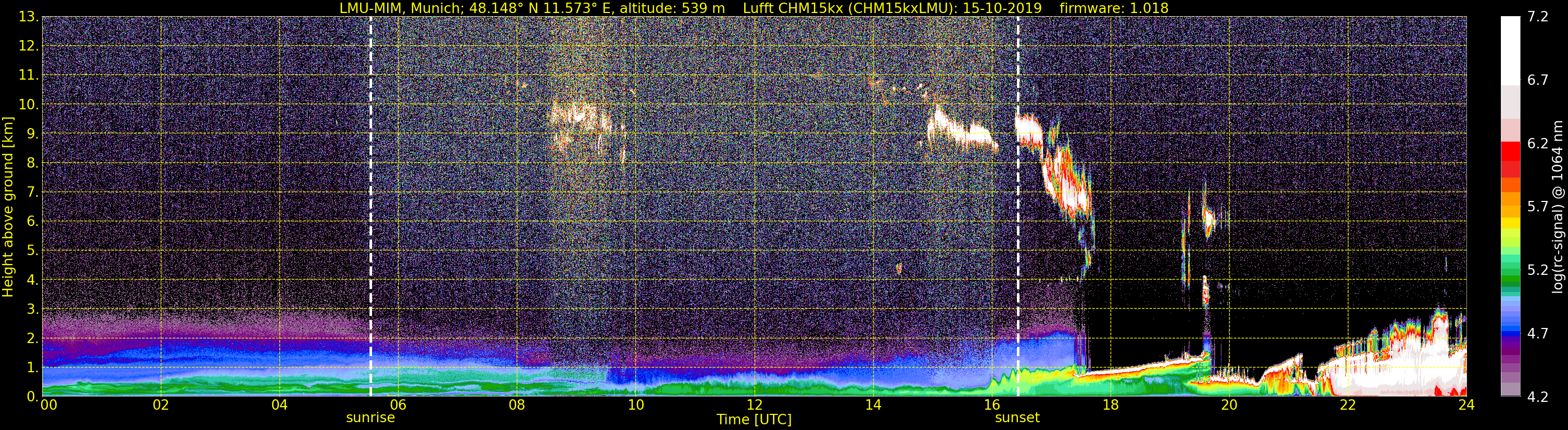Click the time axis tick label '06'
1568x430 pixels.
[398, 405]
